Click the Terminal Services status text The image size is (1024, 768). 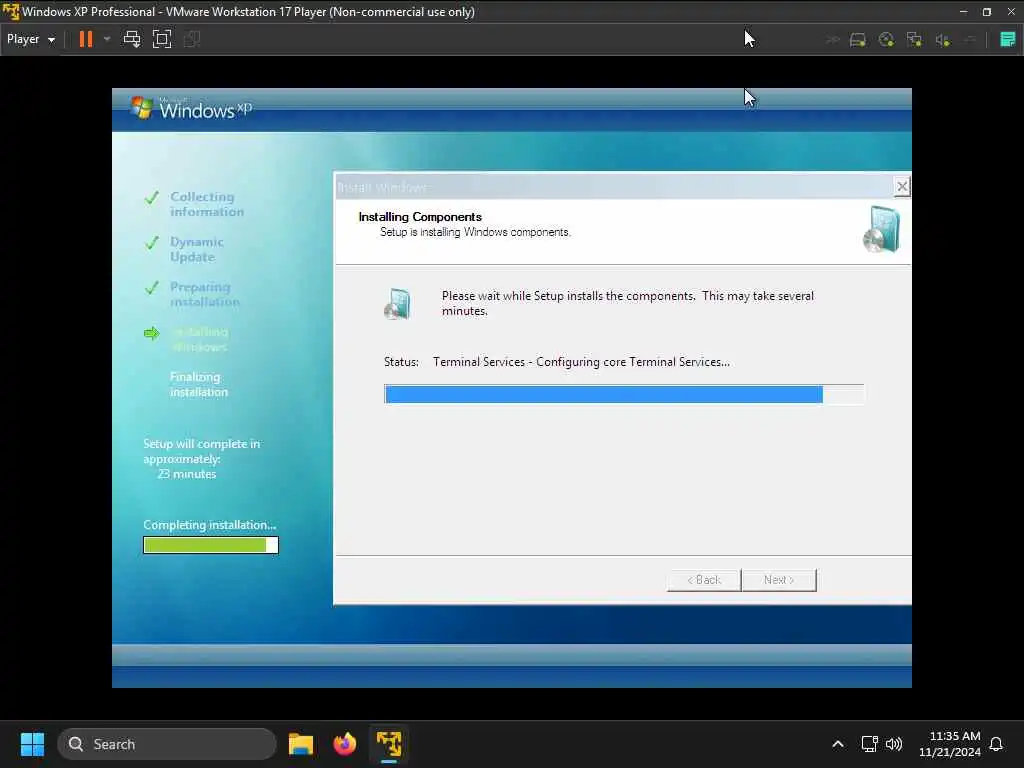581,362
